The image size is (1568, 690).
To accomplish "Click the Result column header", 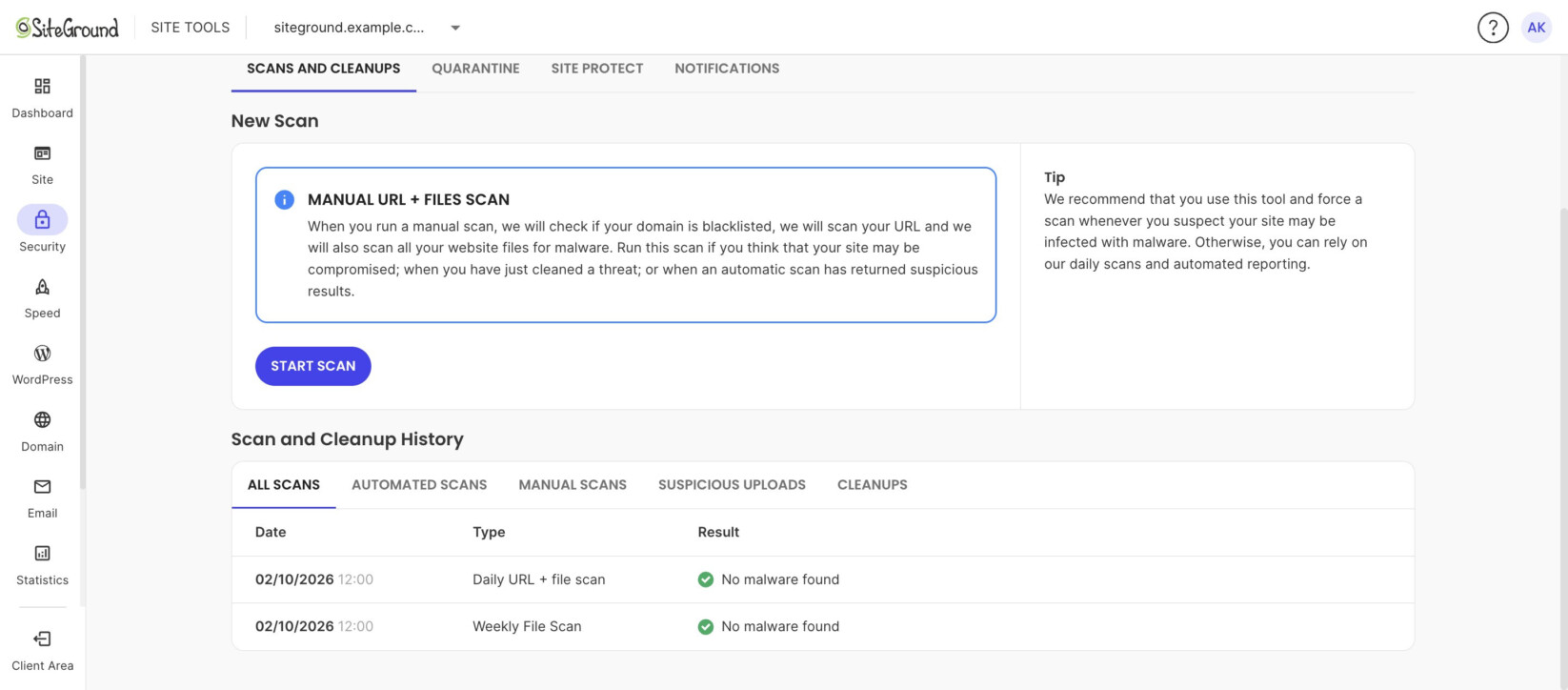I will [718, 532].
